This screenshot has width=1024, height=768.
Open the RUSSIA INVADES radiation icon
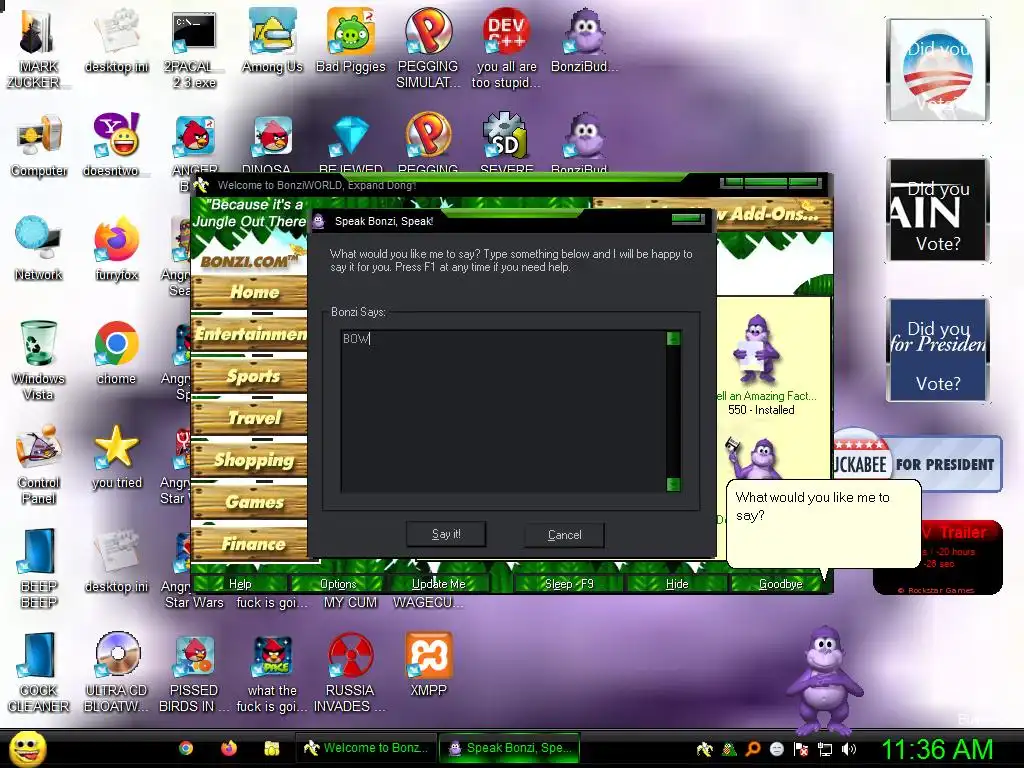[x=350, y=673]
